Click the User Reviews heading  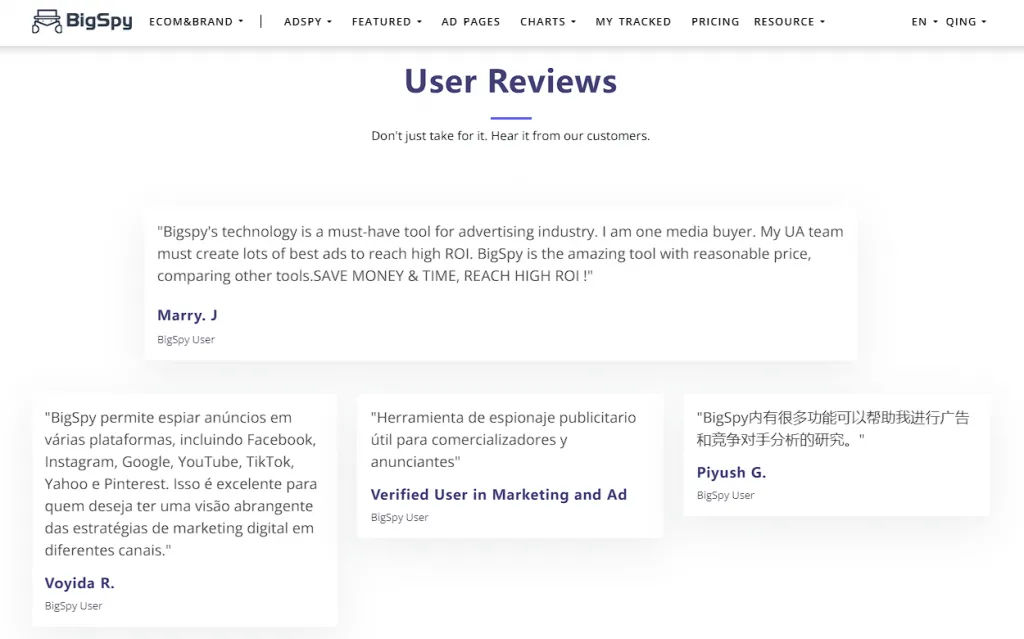(x=510, y=81)
